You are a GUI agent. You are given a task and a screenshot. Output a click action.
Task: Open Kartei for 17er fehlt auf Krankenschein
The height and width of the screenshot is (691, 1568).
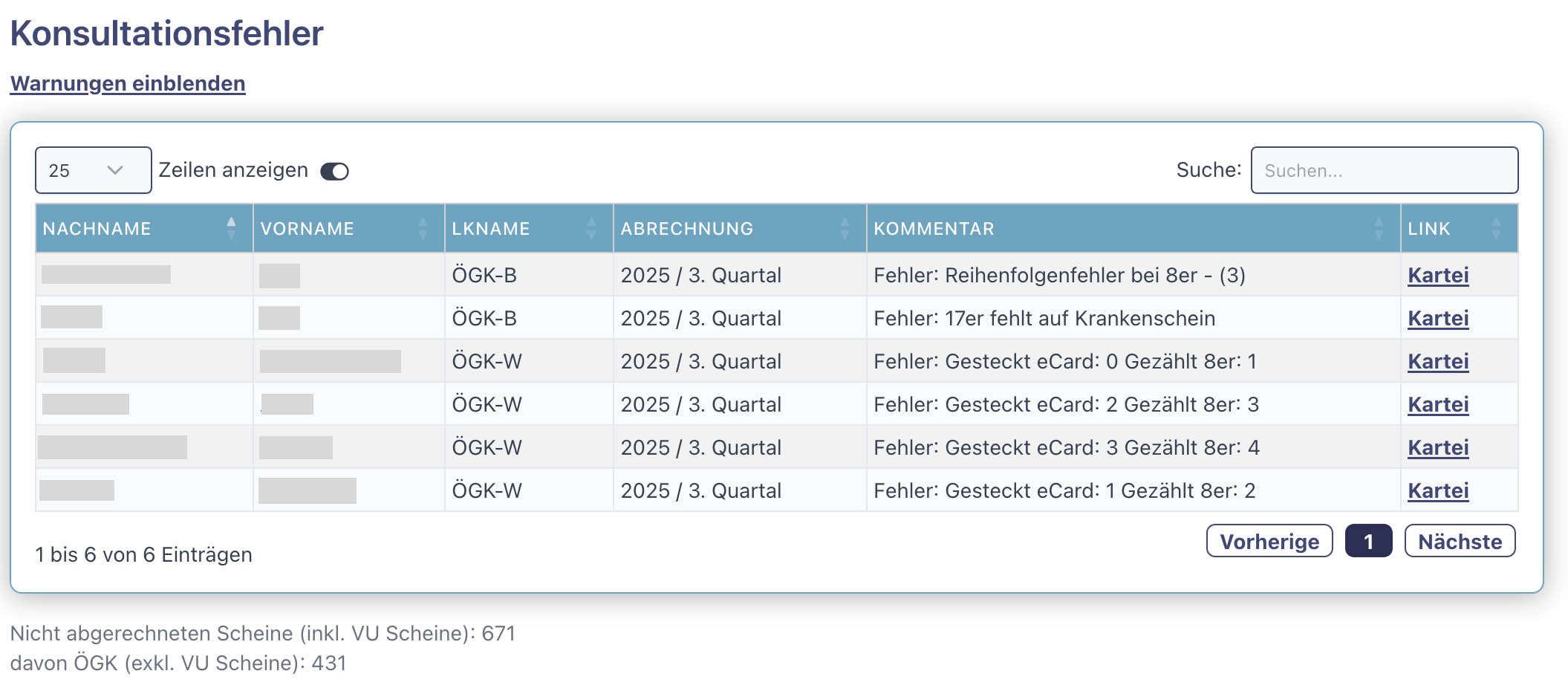pos(1438,319)
